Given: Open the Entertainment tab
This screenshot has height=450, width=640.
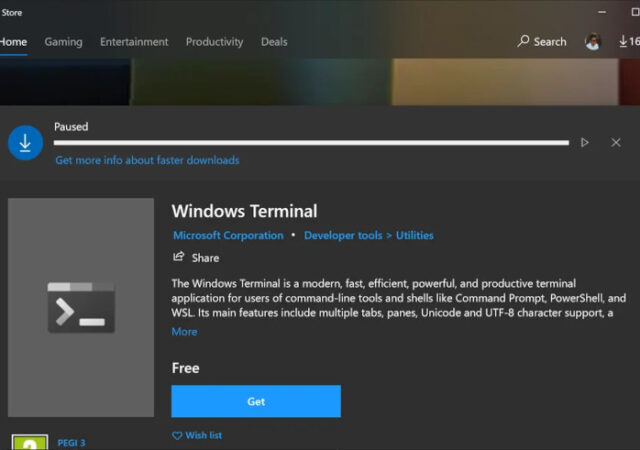Looking at the screenshot, I should 134,42.
